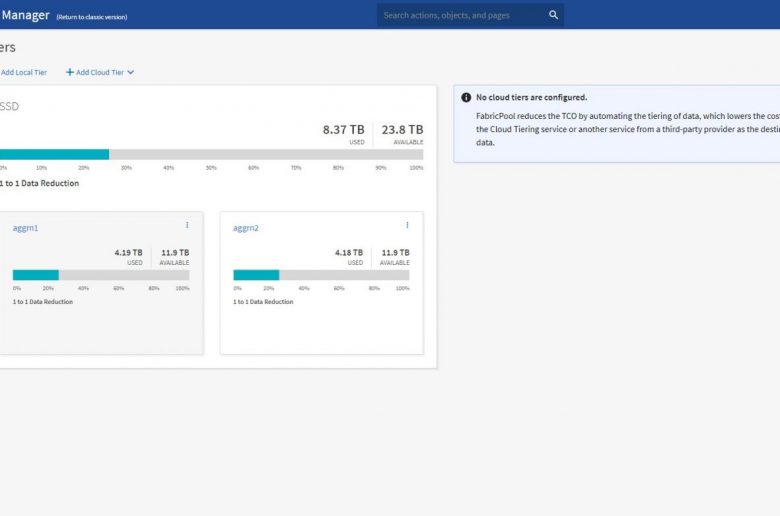
Task: Click the aggrn2 capacity usage bar
Action: click(x=321, y=275)
